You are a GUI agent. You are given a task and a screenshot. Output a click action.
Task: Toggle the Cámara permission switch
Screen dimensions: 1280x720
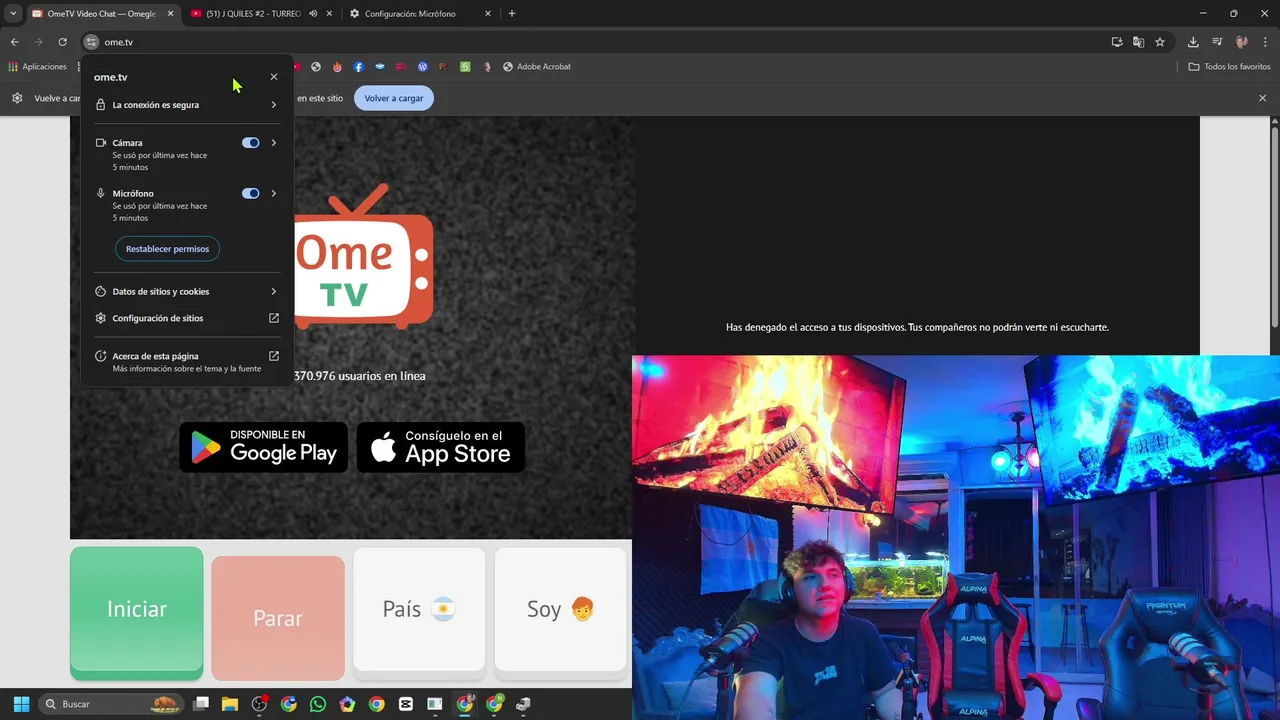[x=251, y=143]
